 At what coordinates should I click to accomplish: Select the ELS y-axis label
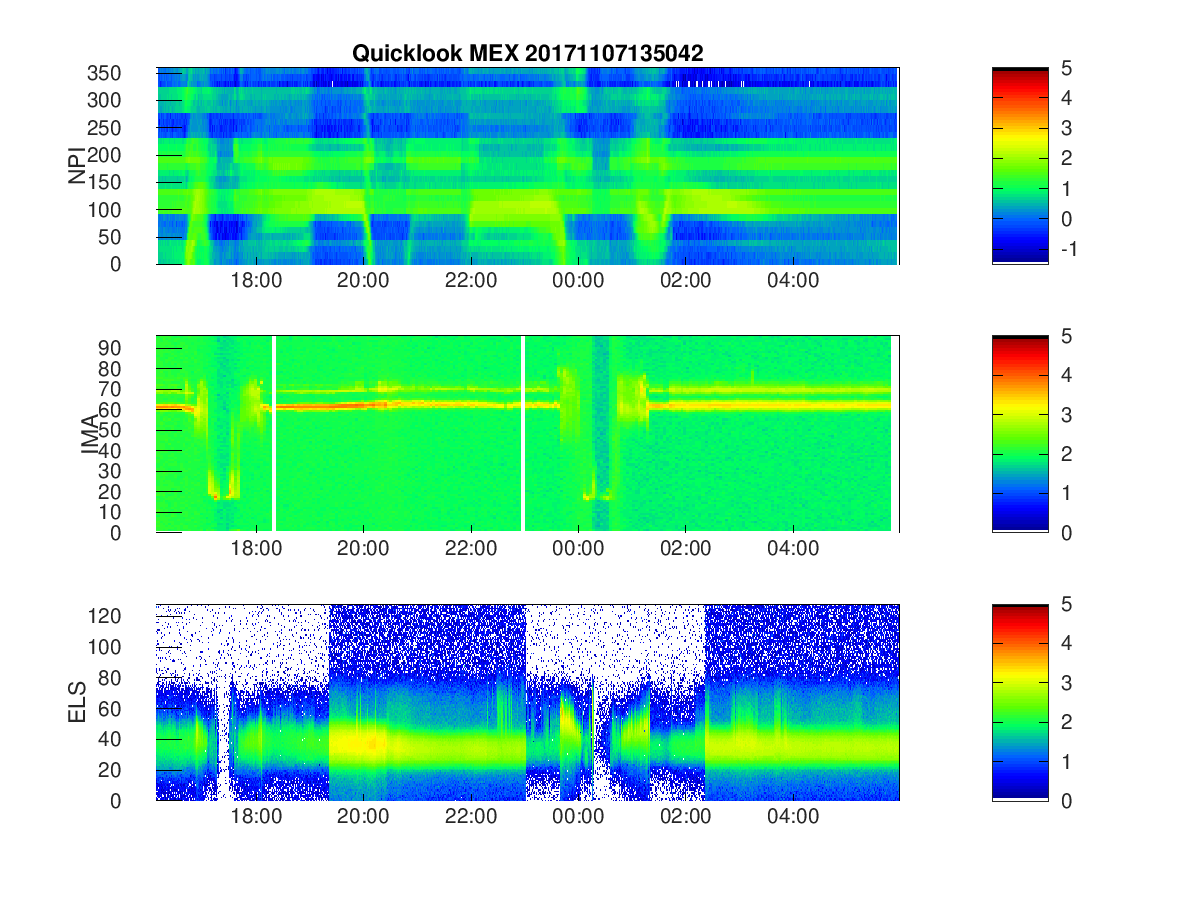pyautogui.click(x=76, y=703)
